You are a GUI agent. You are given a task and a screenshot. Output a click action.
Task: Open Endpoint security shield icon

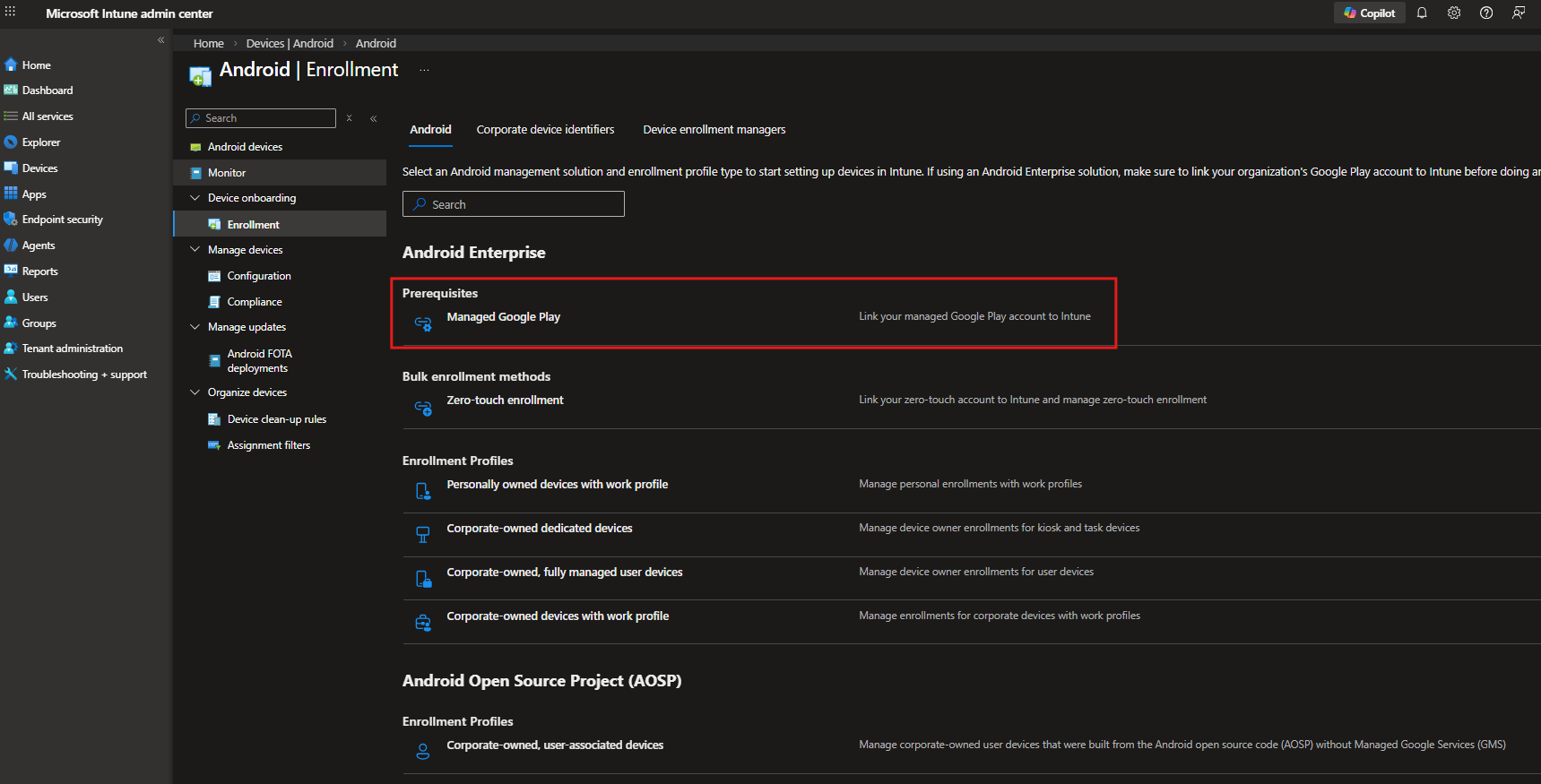pos(11,220)
